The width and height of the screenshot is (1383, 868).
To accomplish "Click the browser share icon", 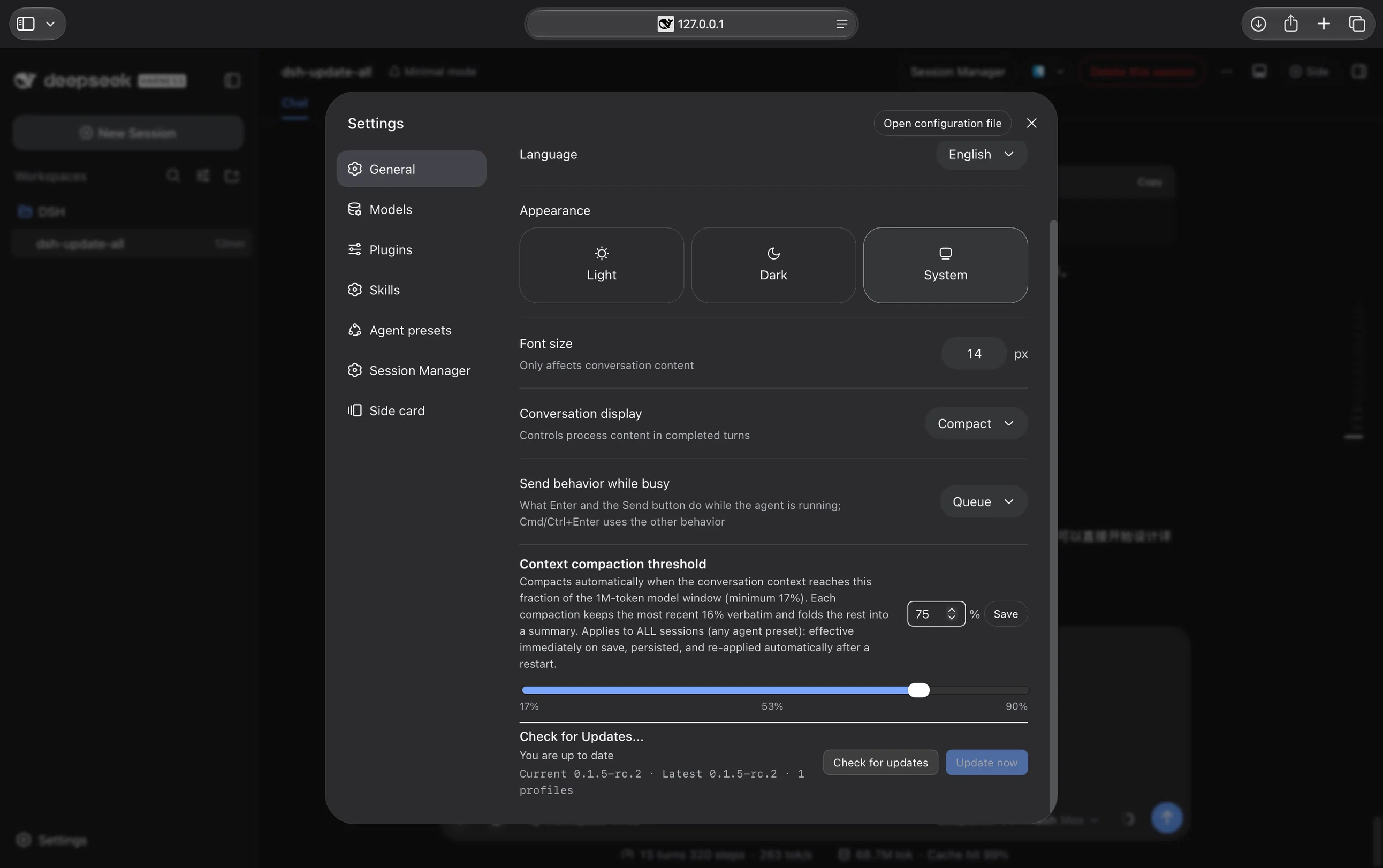I will 1290,24.
